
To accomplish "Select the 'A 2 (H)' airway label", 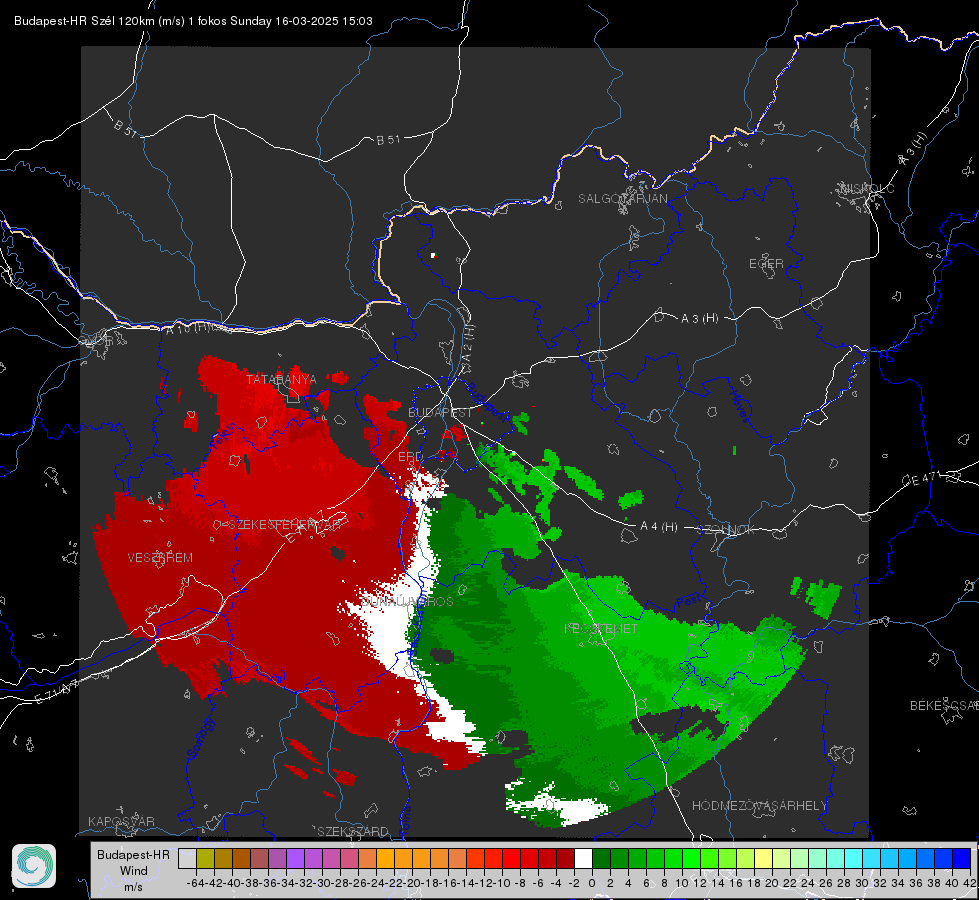I will [x=467, y=343].
